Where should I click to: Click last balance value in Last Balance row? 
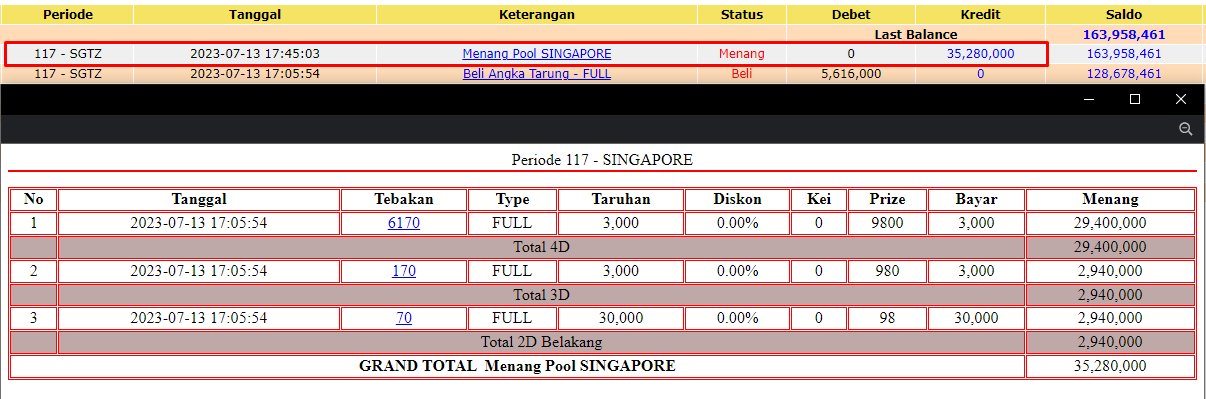coord(1124,34)
